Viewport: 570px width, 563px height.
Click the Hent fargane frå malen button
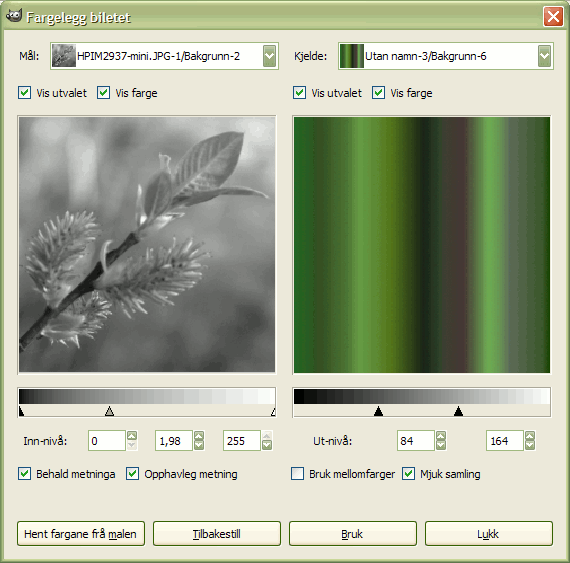coord(81,534)
